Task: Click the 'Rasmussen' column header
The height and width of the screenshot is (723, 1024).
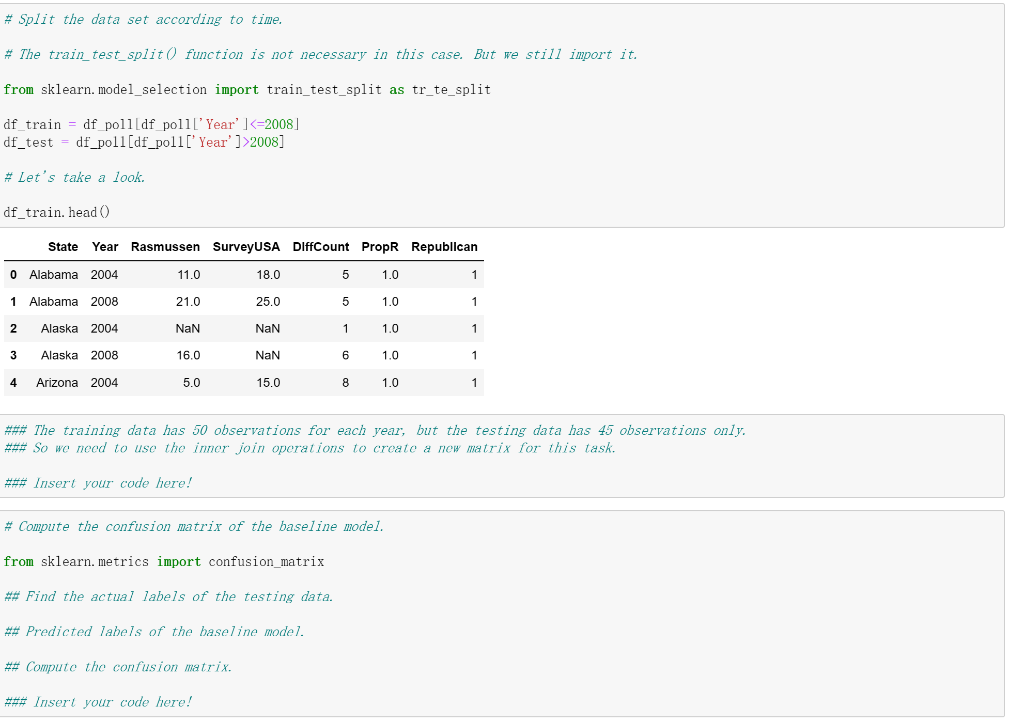Action: pyautogui.click(x=165, y=246)
